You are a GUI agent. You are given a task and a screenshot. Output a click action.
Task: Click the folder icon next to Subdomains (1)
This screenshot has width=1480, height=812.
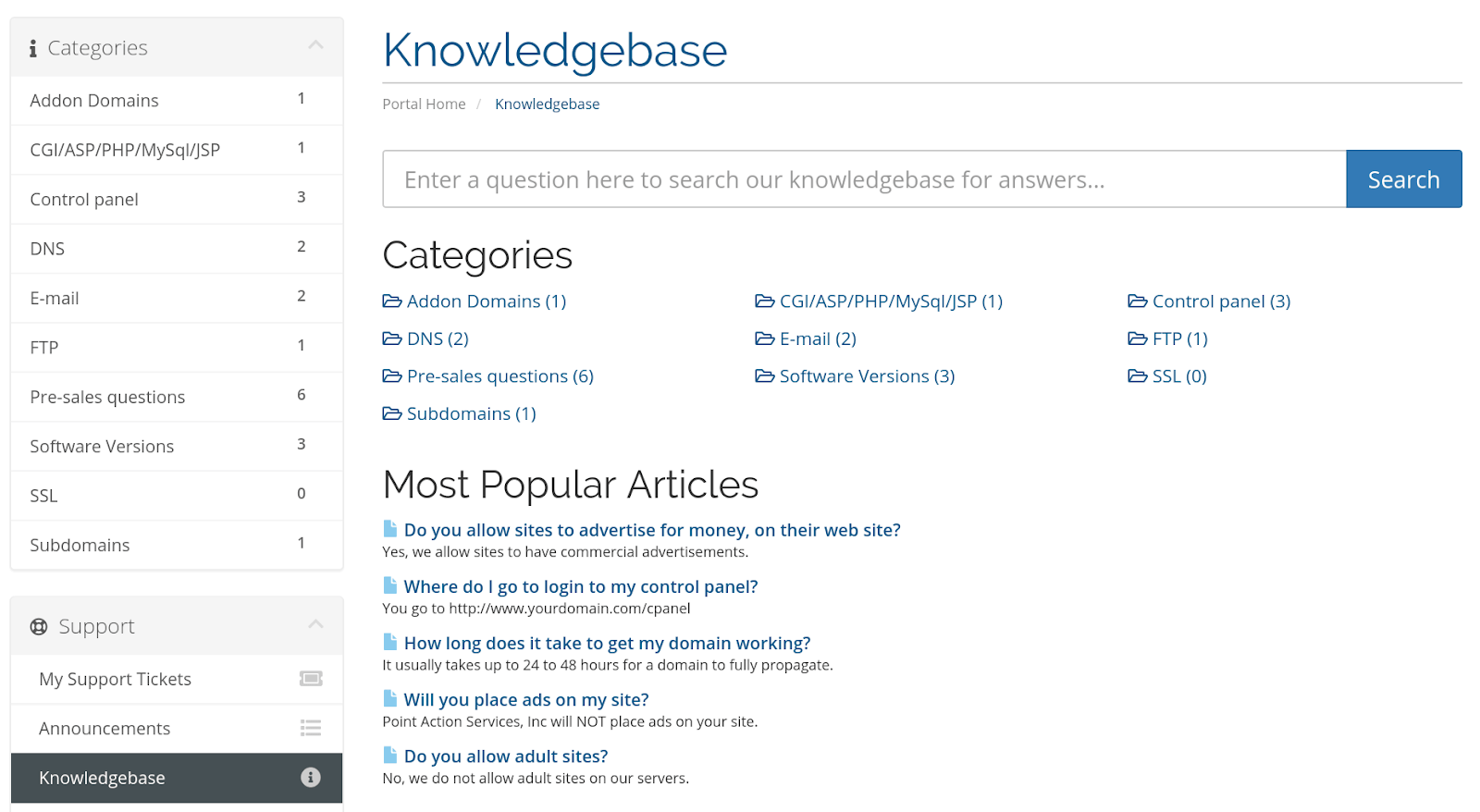pyautogui.click(x=392, y=413)
